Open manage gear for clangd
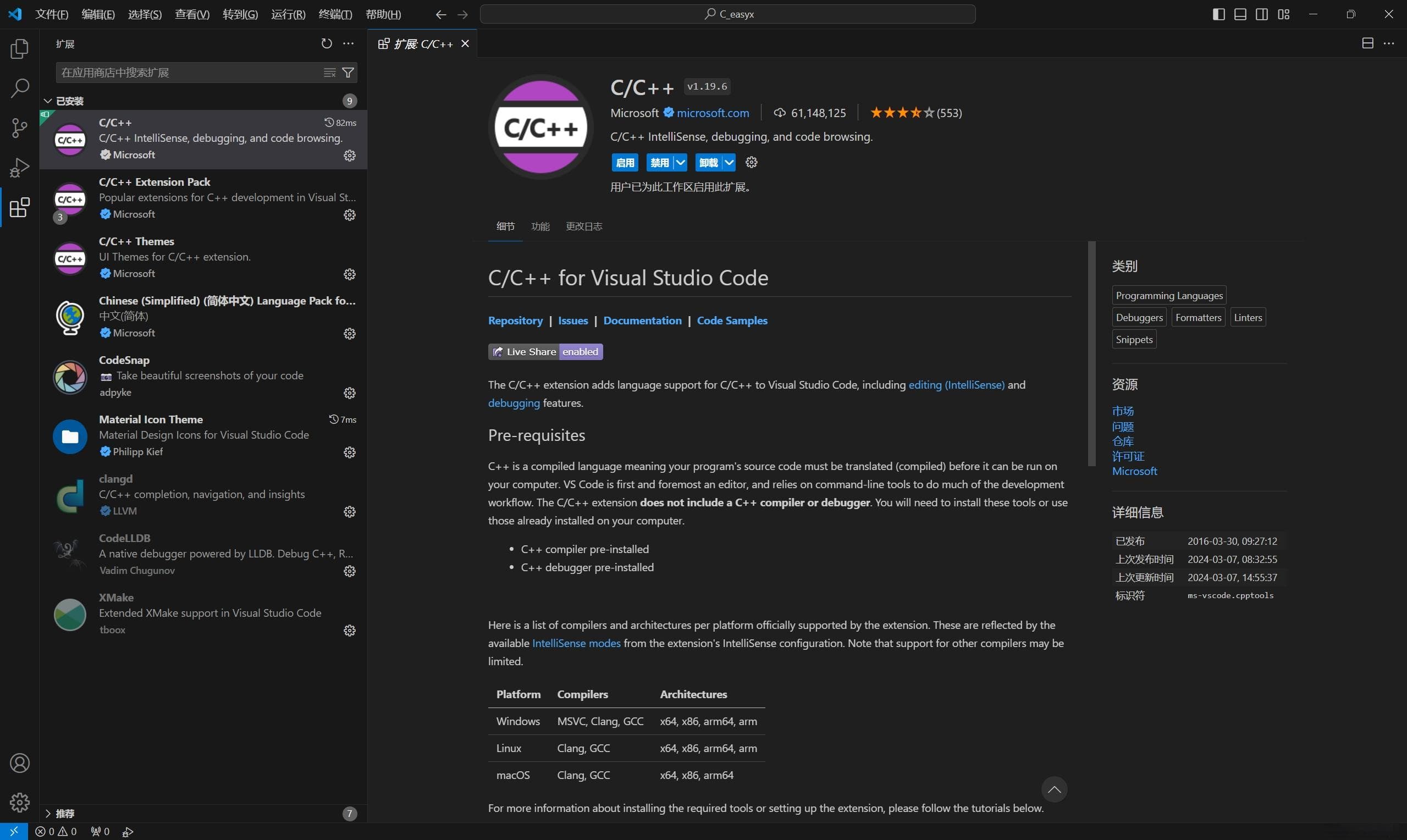 350,512
